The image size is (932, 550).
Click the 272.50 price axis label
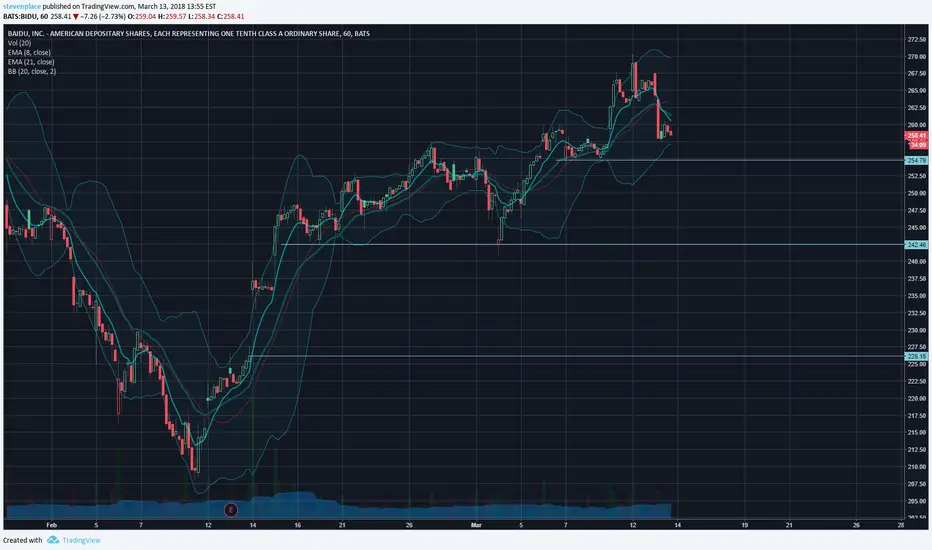[x=917, y=39]
